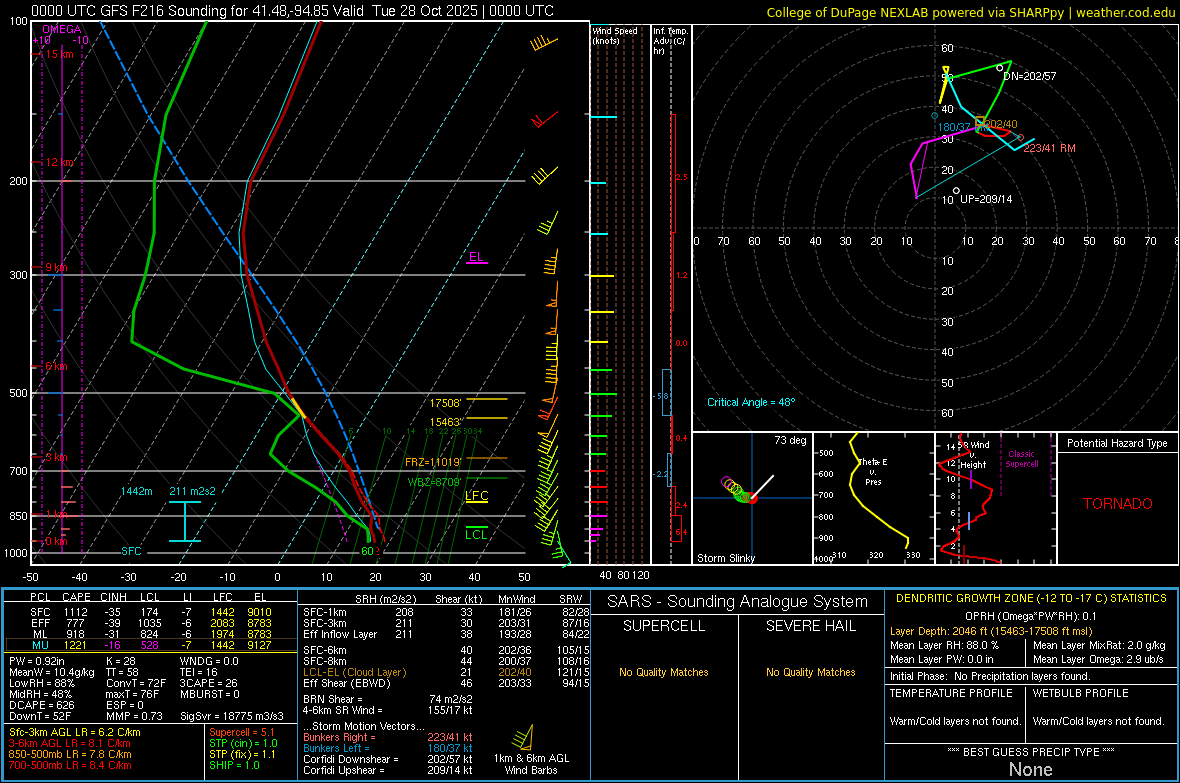
Task: Click the Bunkers Right = 223/41 kt line
Action: tap(388, 737)
